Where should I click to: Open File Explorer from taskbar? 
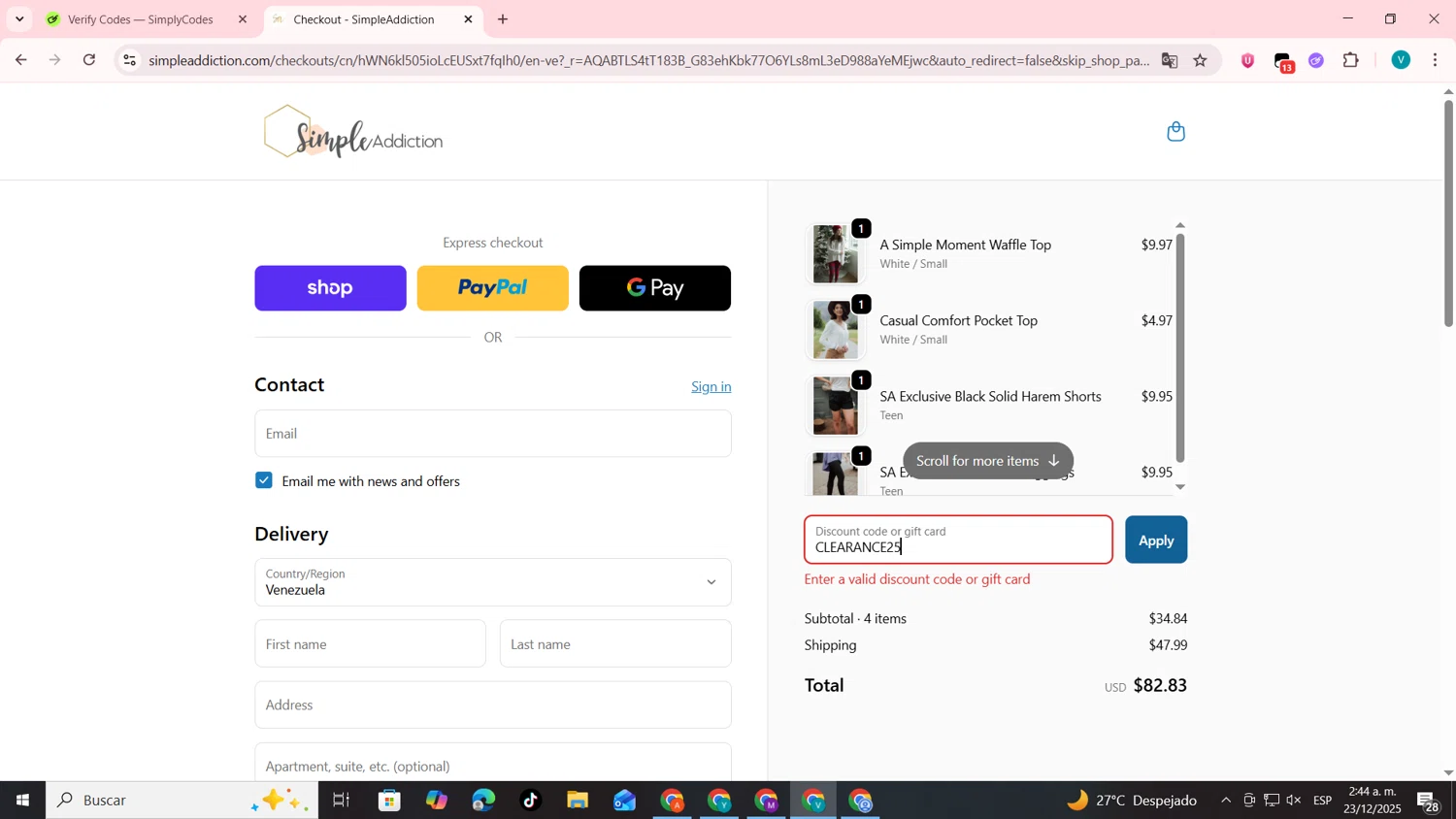click(x=578, y=801)
